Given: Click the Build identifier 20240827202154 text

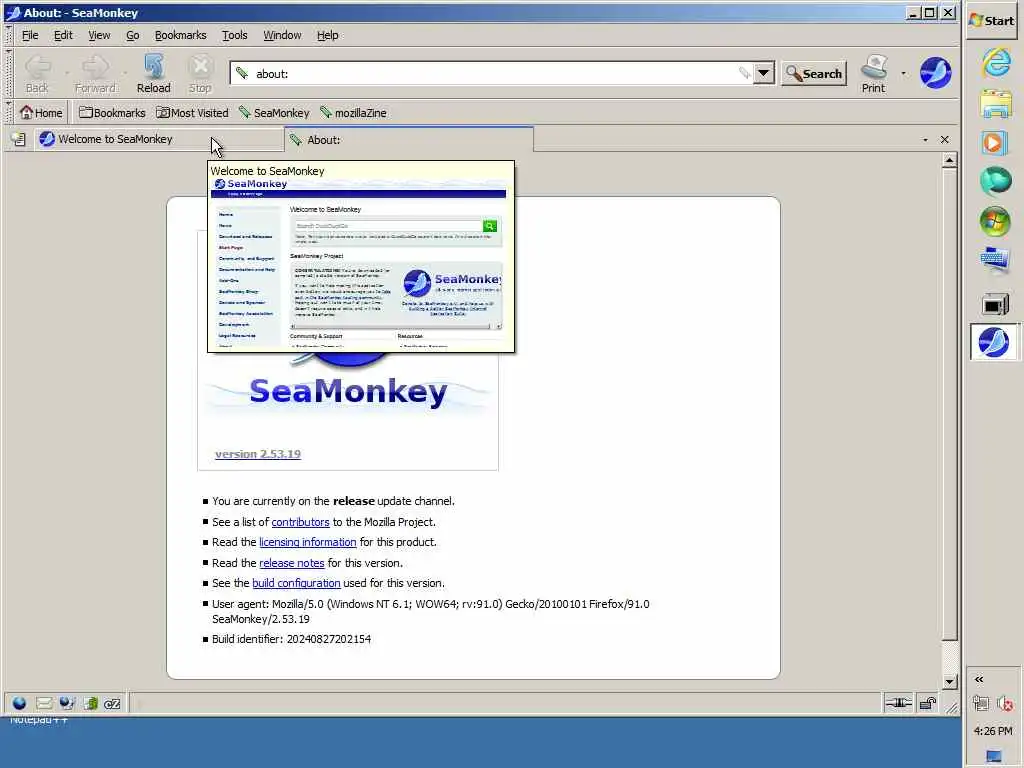Looking at the screenshot, I should [x=291, y=639].
